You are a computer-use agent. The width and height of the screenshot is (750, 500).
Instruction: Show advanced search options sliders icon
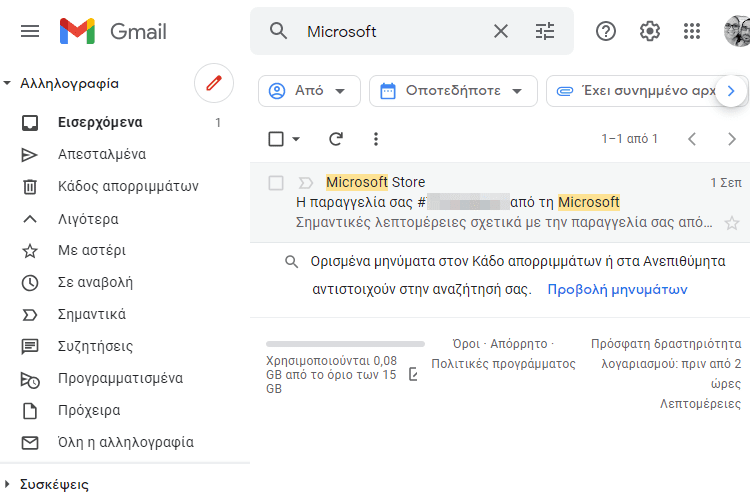(545, 32)
